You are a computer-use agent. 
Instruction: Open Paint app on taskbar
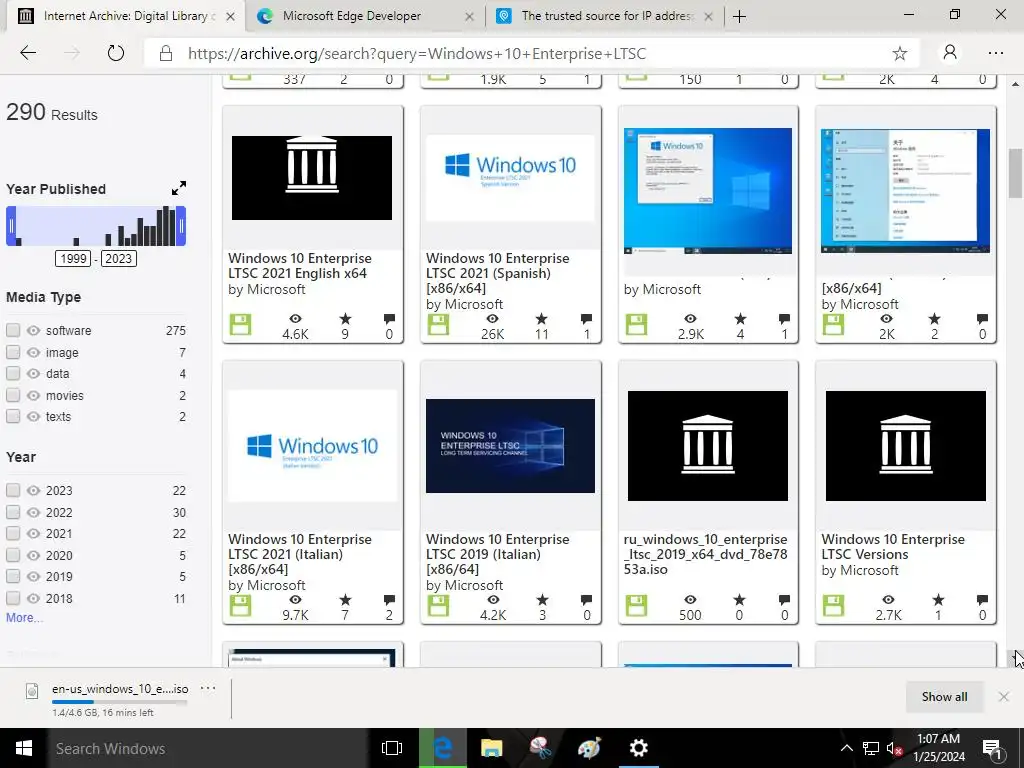589,748
